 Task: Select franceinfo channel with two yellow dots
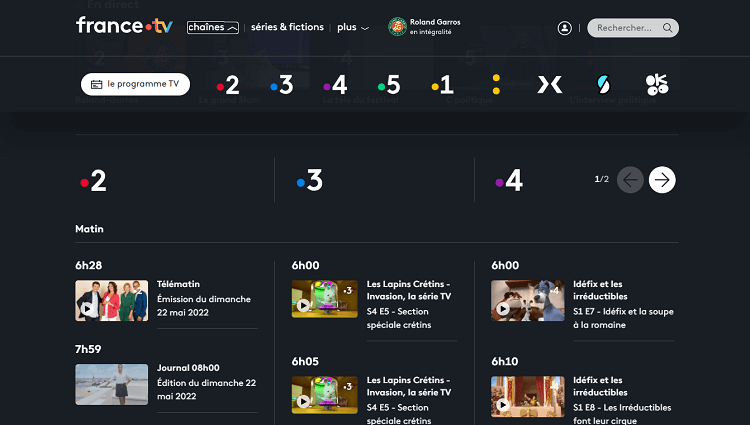coord(496,85)
